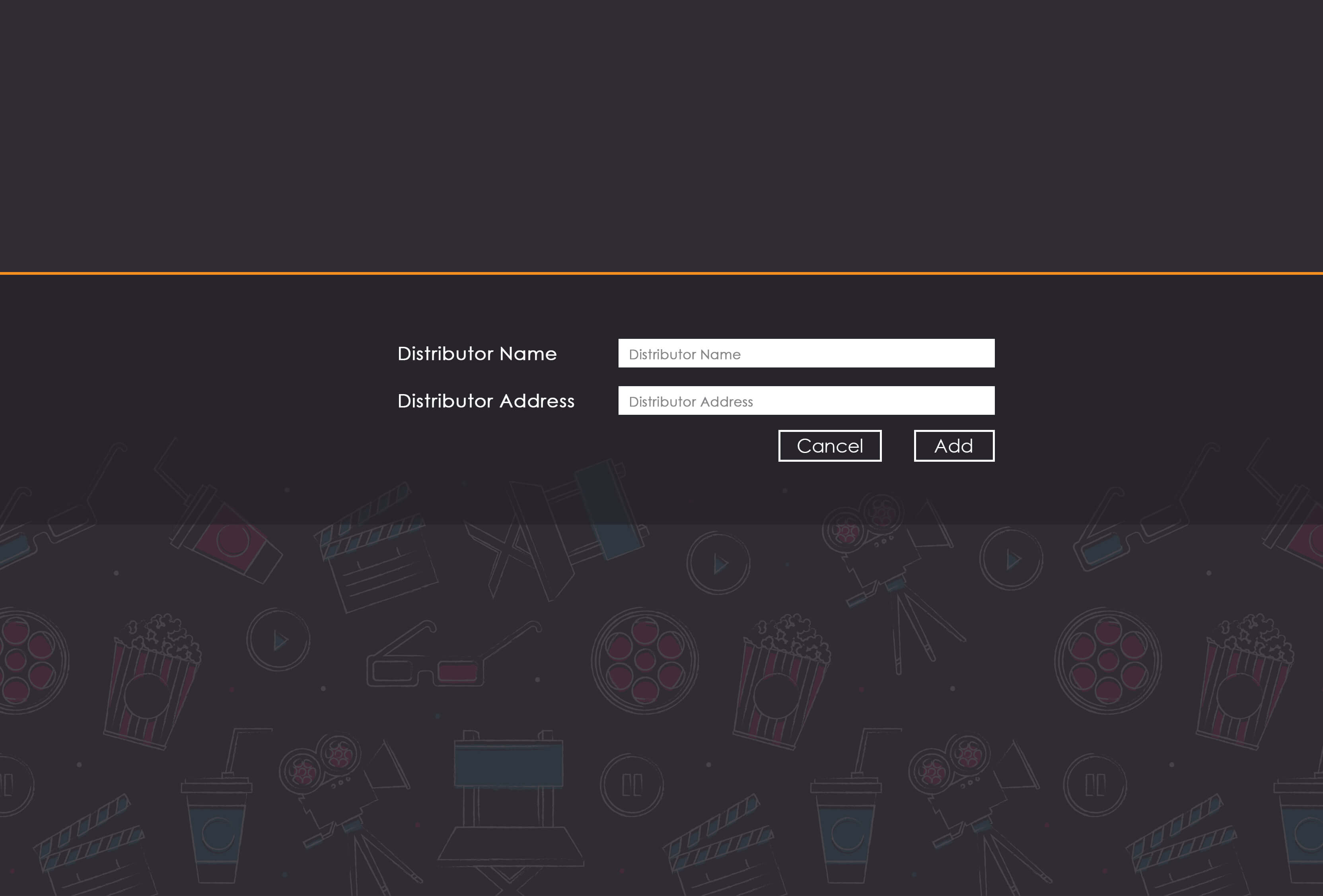Expand the Distributor Address autocomplete menu
Image resolution: width=1323 pixels, height=896 pixels.
point(806,401)
